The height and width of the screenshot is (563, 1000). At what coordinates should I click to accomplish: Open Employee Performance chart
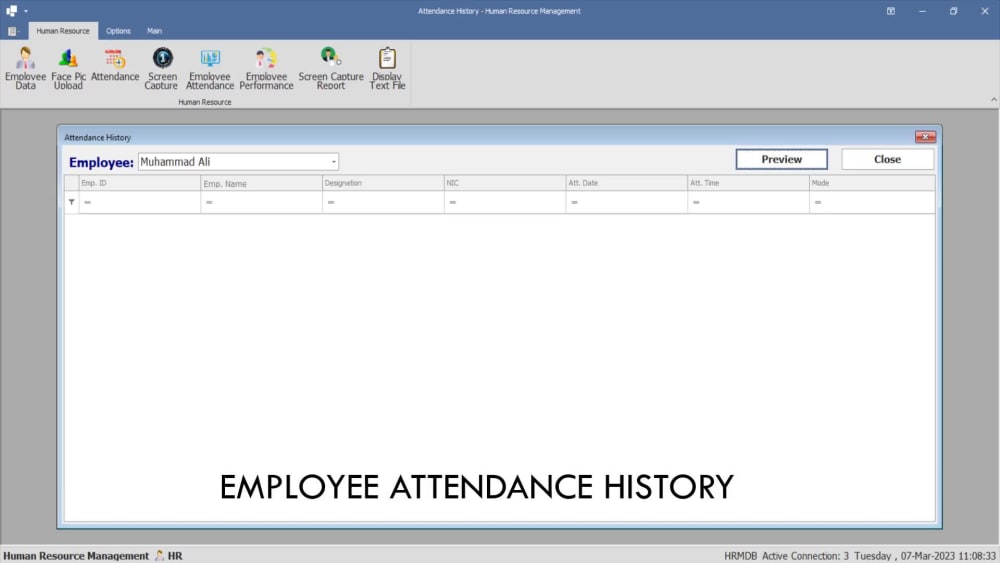267,68
